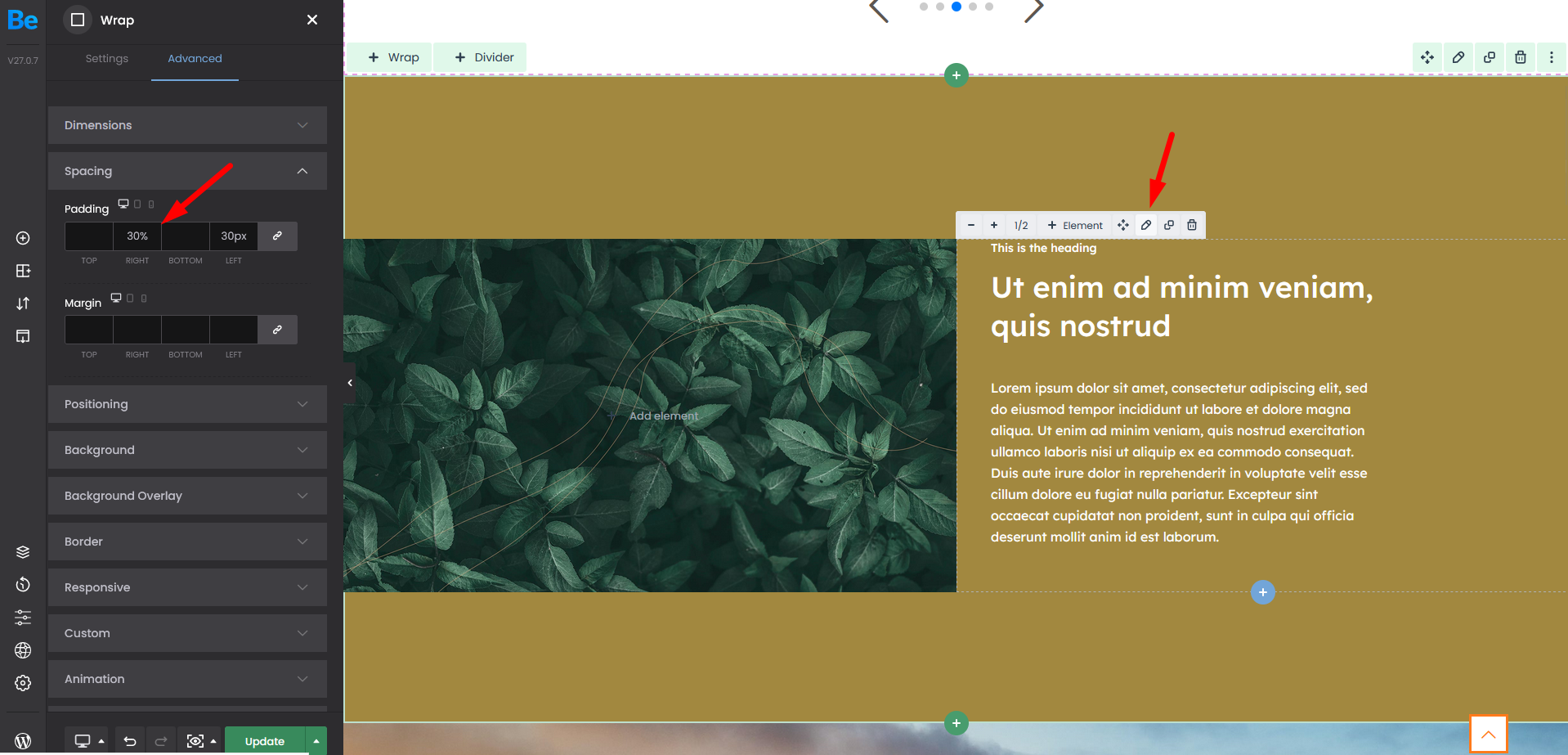Click the Margin Right input field
This screenshot has width=1568, height=755.
click(x=137, y=330)
